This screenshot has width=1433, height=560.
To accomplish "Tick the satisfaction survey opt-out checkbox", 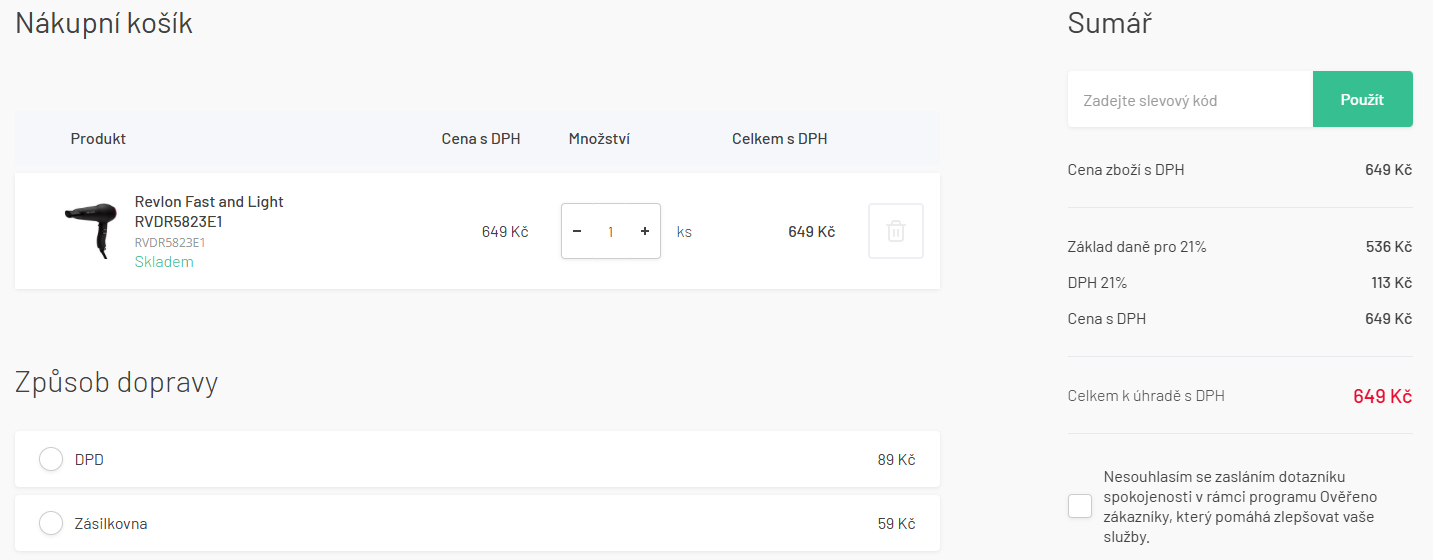I will click(x=1080, y=506).
